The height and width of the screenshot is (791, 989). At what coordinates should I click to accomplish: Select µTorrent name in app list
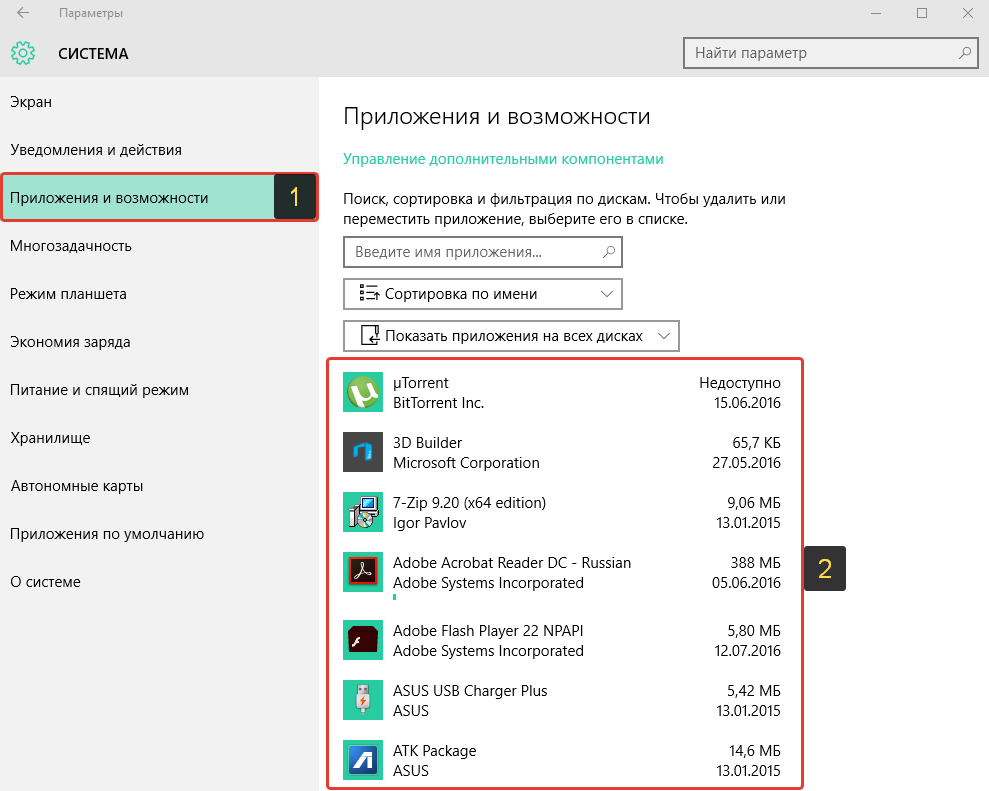(420, 383)
